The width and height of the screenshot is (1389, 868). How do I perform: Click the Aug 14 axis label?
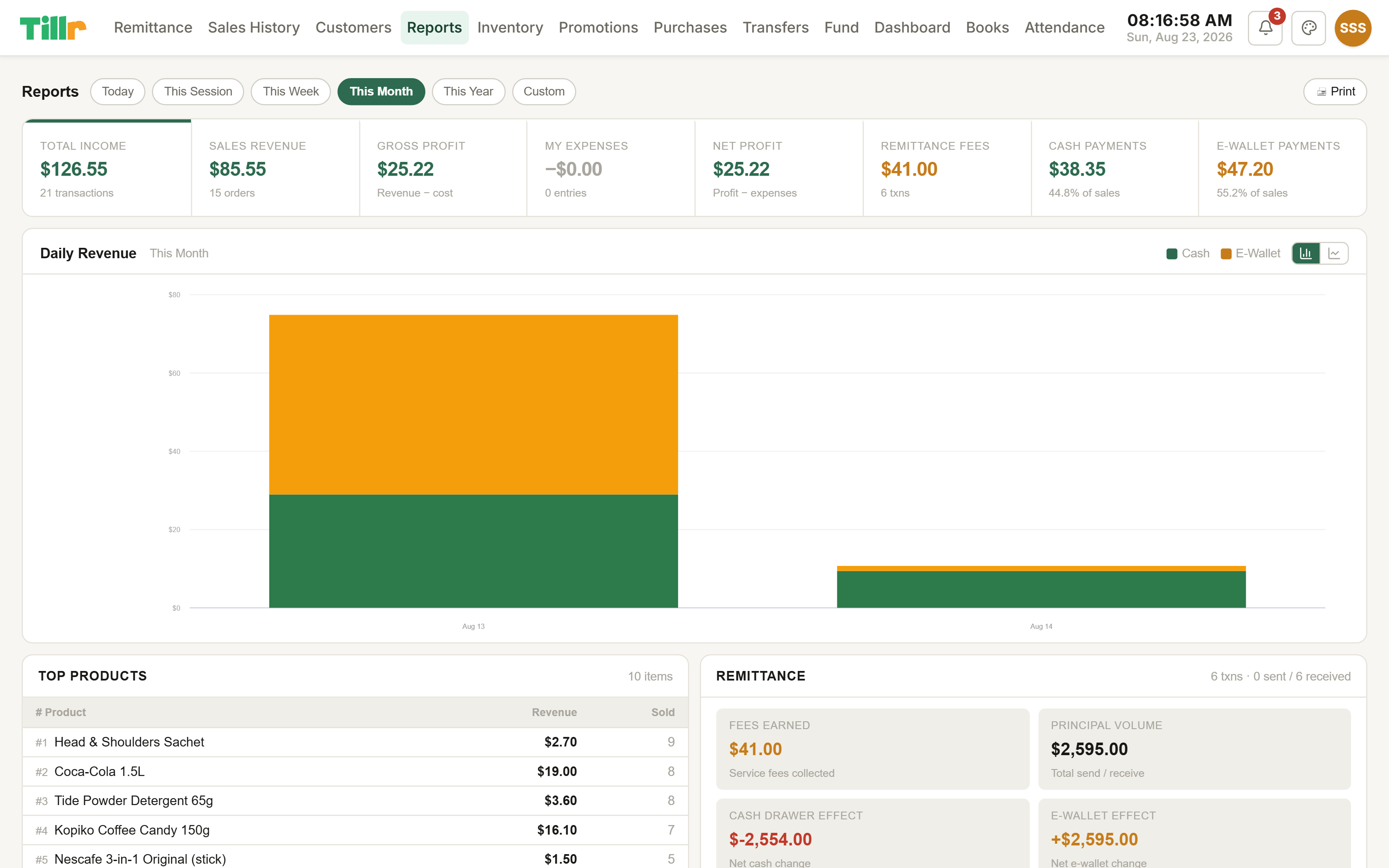coord(1041,626)
